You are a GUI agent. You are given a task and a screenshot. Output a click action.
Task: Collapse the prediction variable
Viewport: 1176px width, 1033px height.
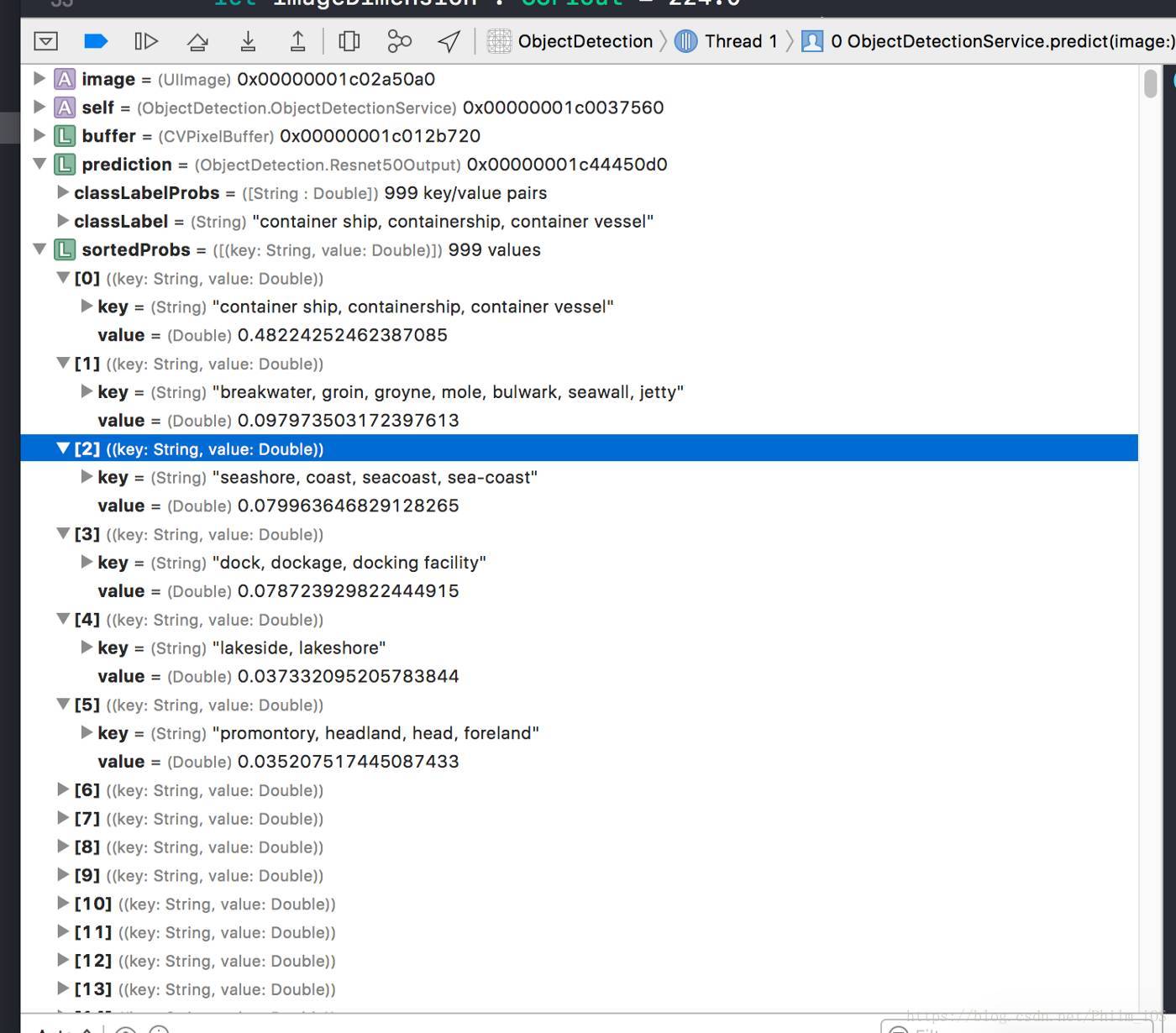pyautogui.click(x=39, y=164)
